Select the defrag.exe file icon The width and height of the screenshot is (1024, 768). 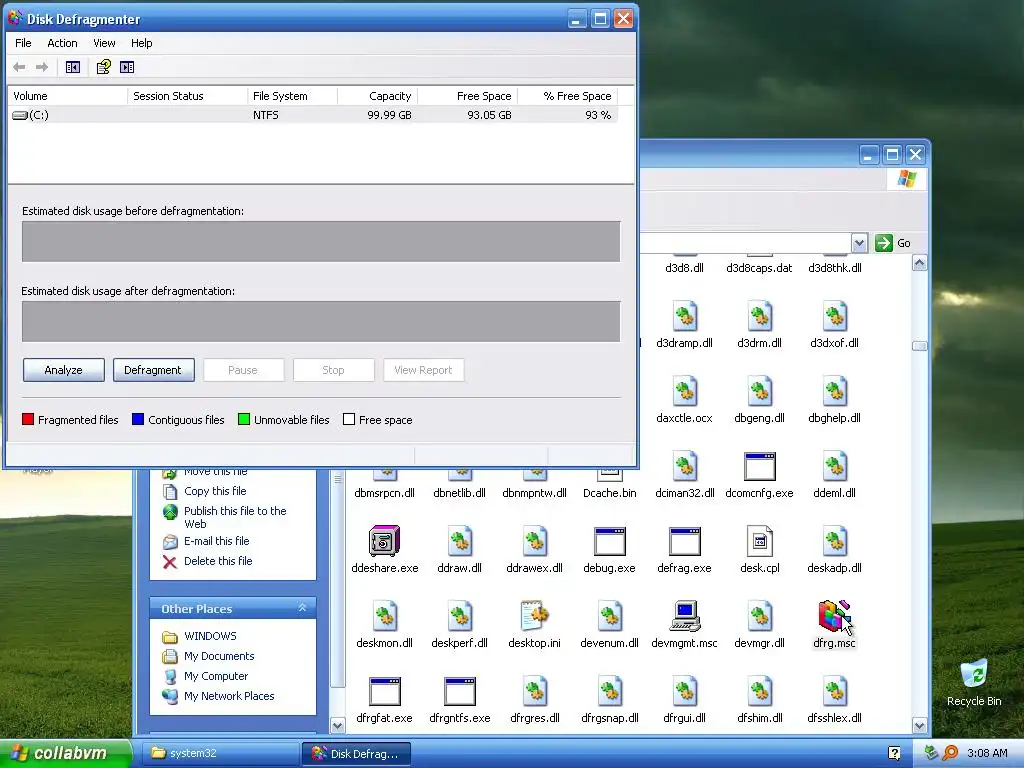point(684,542)
